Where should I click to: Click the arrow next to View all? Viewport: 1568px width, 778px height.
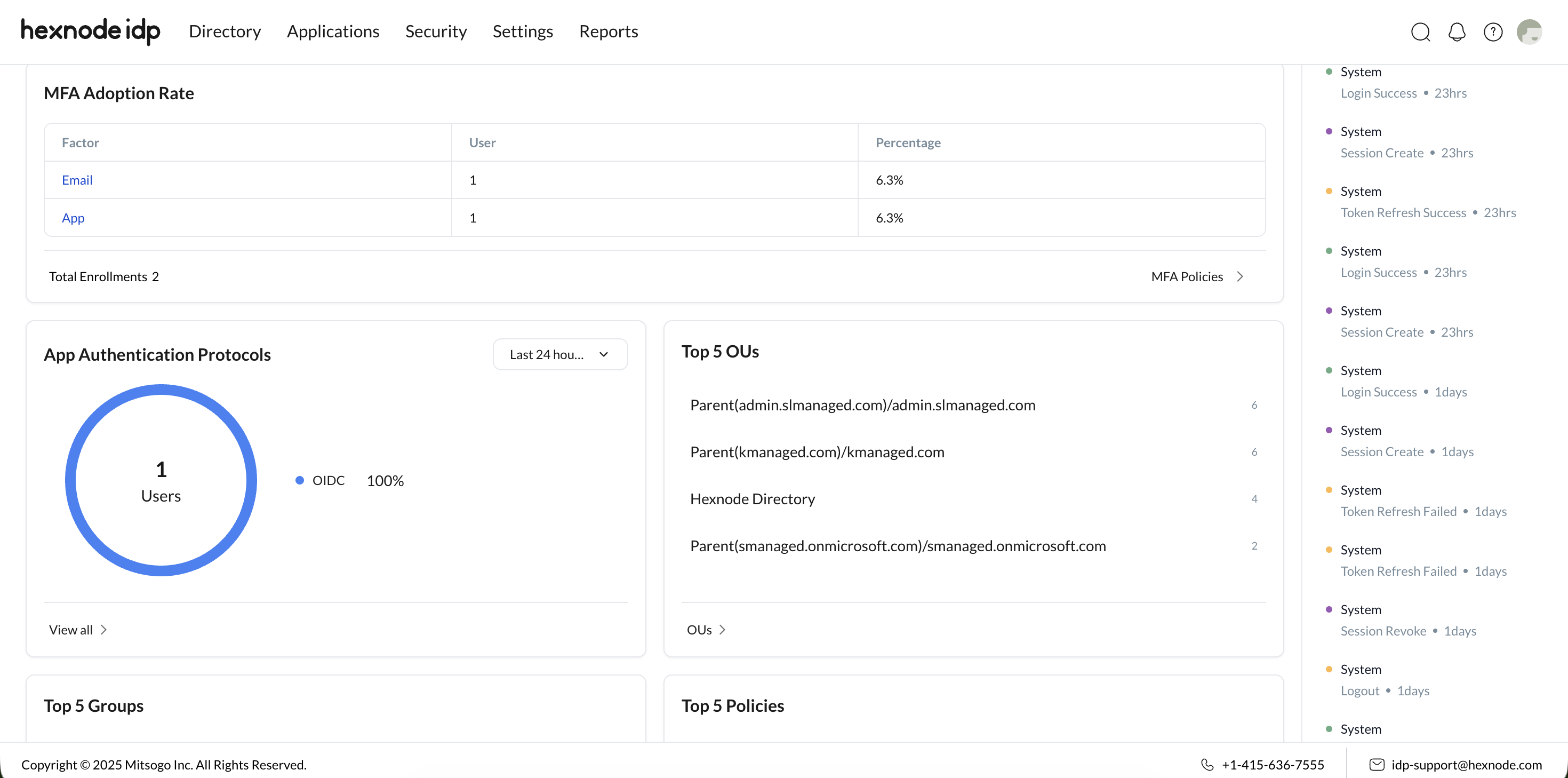[x=103, y=629]
